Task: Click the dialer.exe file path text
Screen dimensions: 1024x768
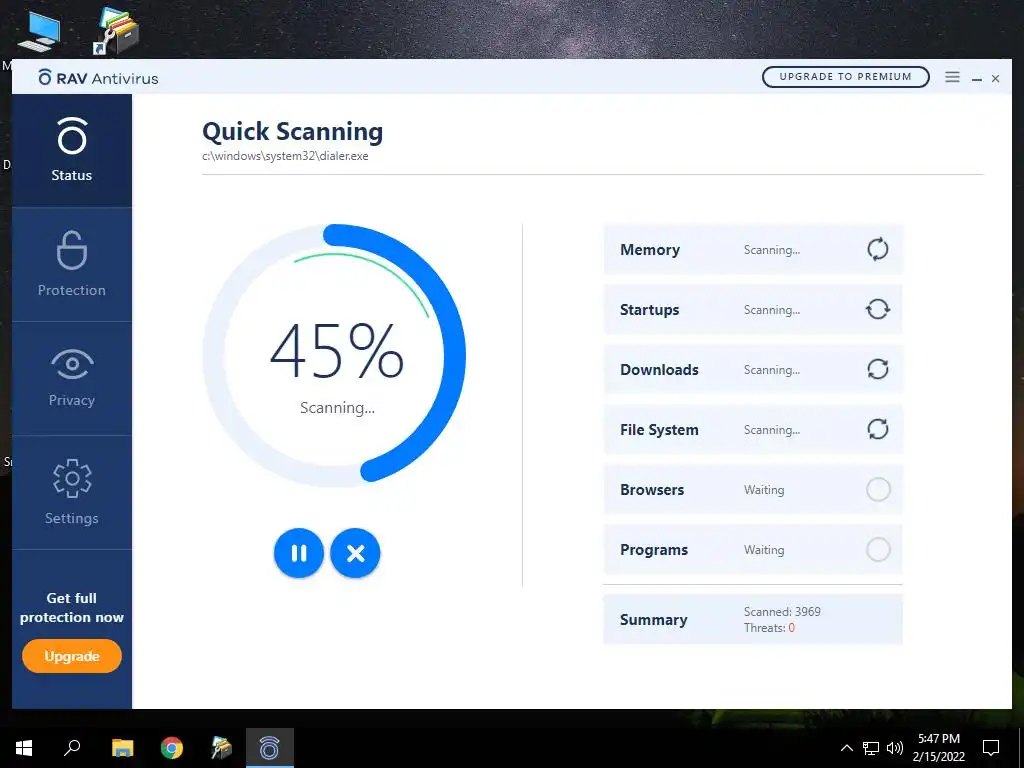Action: point(285,156)
